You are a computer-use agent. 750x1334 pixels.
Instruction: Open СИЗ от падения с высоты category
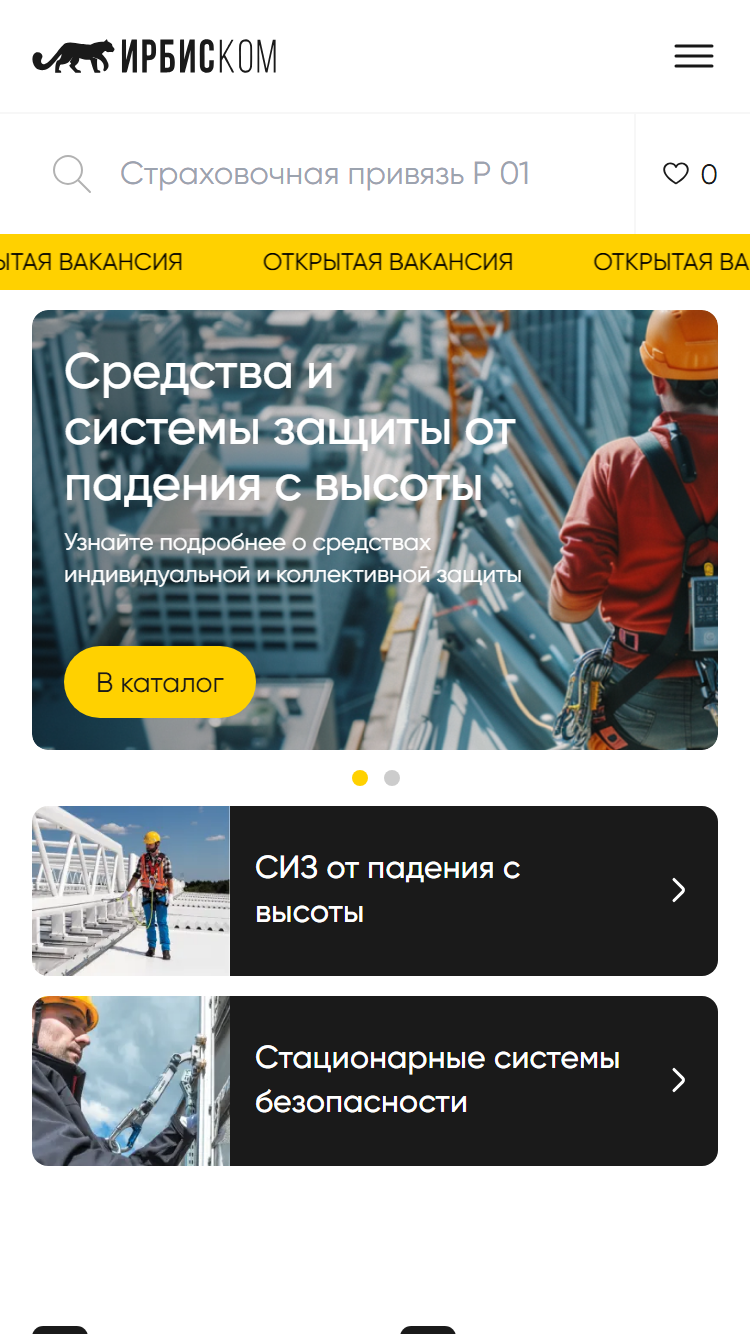coord(375,891)
